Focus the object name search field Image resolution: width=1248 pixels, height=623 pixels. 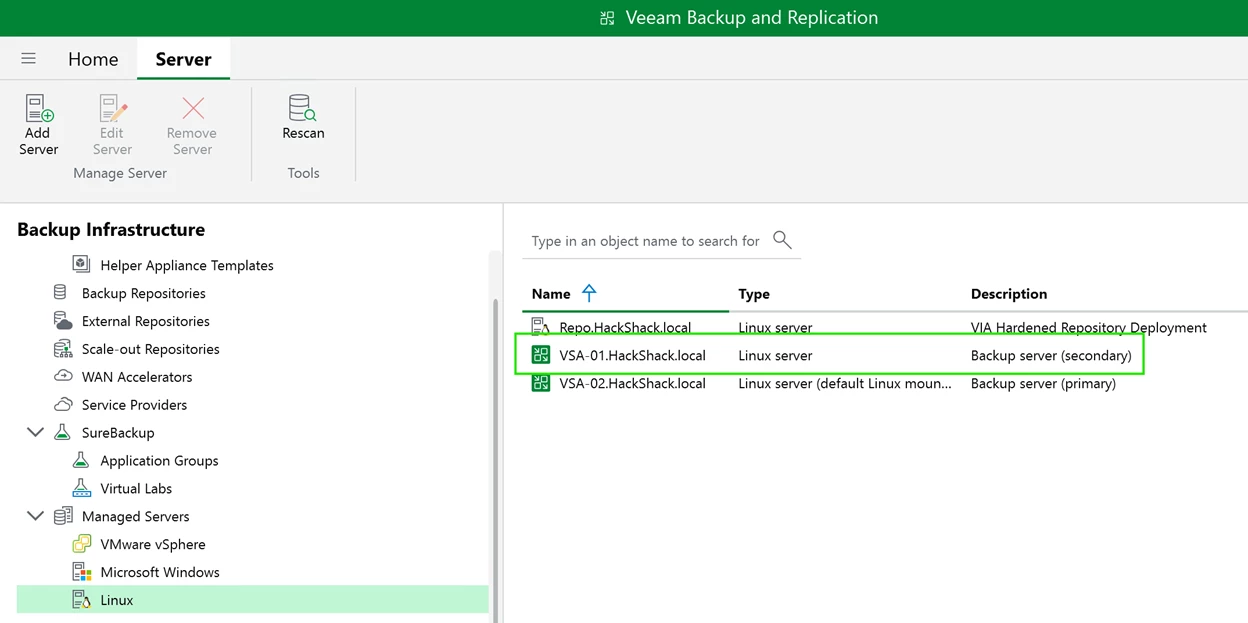pos(645,241)
